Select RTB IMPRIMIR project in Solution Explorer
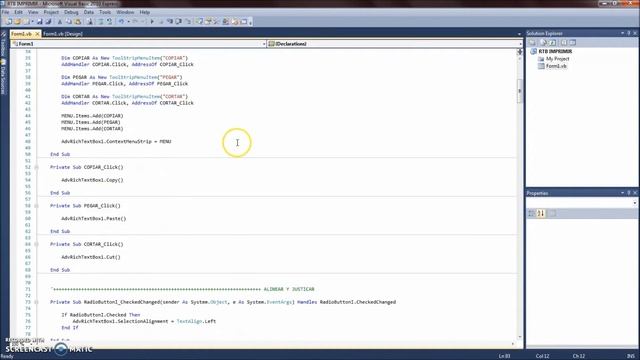The image size is (640, 360). [x=555, y=51]
